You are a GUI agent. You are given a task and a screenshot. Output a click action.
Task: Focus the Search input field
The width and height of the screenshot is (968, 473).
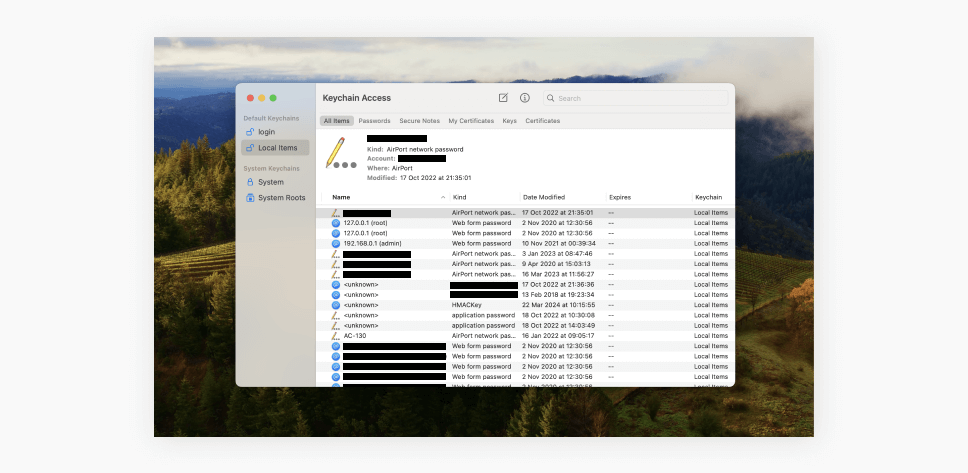[635, 98]
